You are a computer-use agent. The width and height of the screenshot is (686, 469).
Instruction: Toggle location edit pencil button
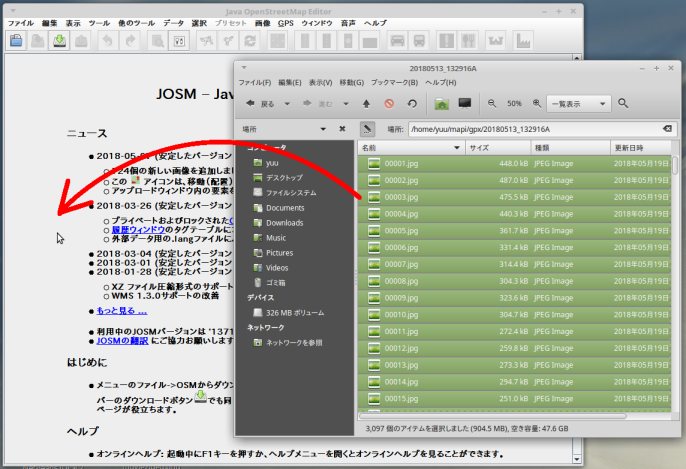click(x=368, y=129)
